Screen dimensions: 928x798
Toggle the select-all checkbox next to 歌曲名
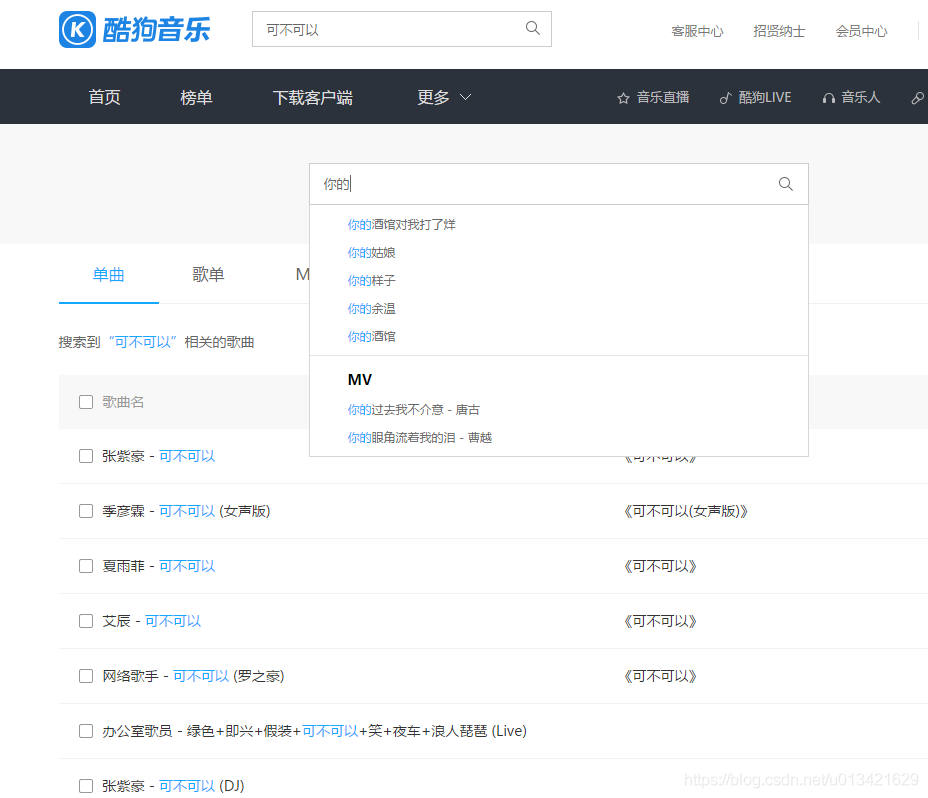(x=86, y=402)
